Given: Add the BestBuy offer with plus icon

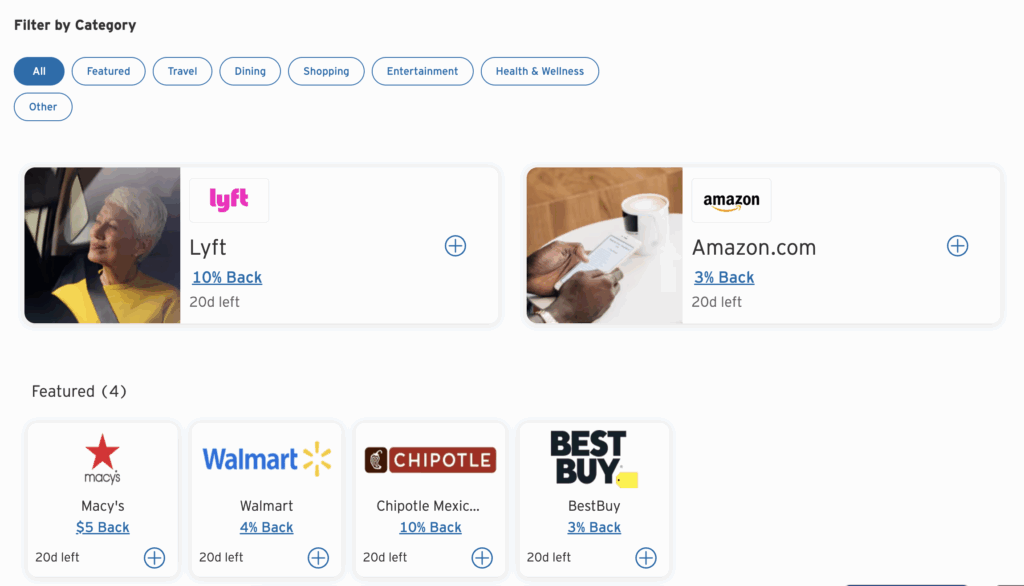Looking at the screenshot, I should [x=646, y=558].
